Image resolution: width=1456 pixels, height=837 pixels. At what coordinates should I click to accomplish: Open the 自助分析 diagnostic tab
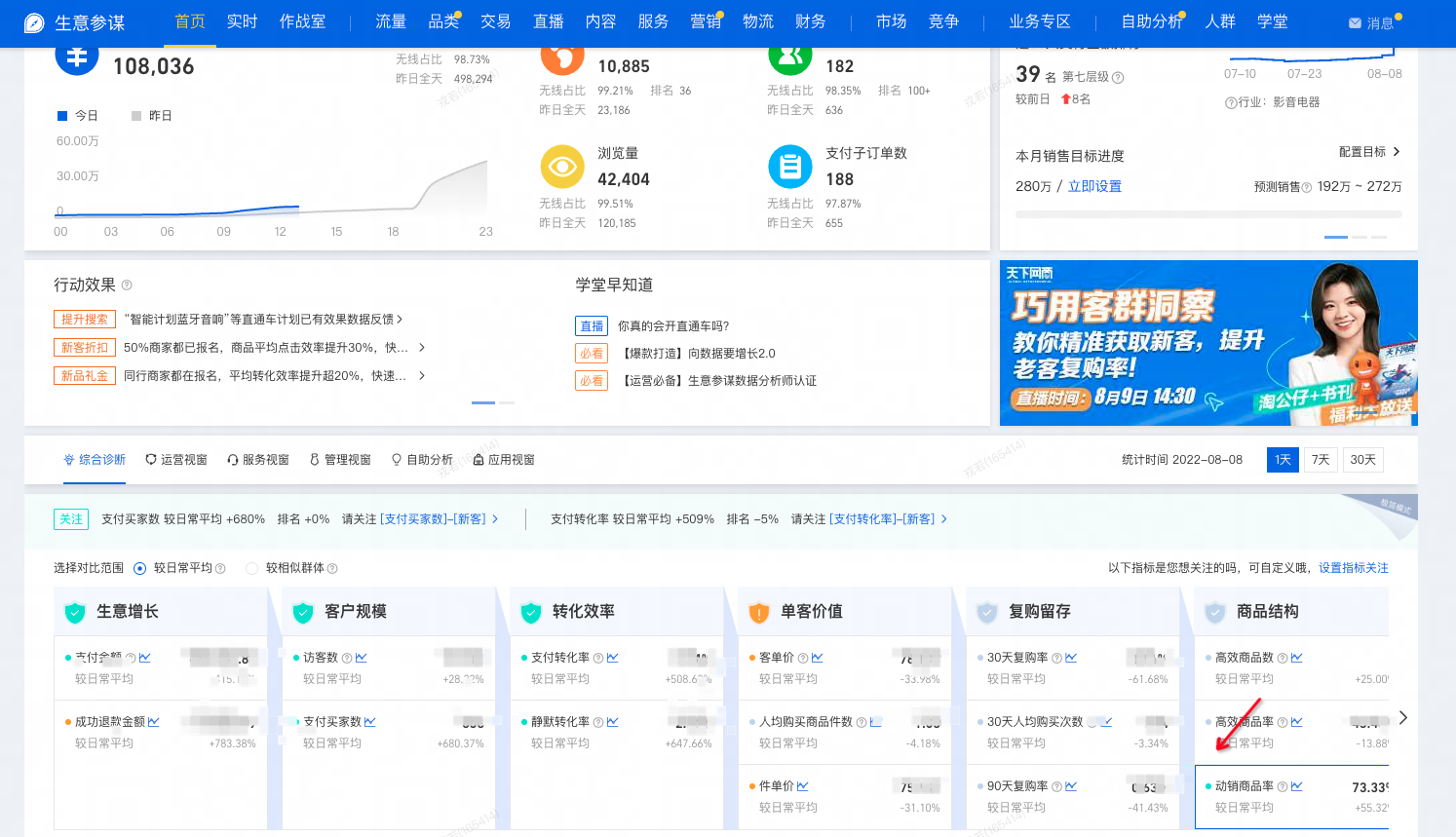click(422, 460)
